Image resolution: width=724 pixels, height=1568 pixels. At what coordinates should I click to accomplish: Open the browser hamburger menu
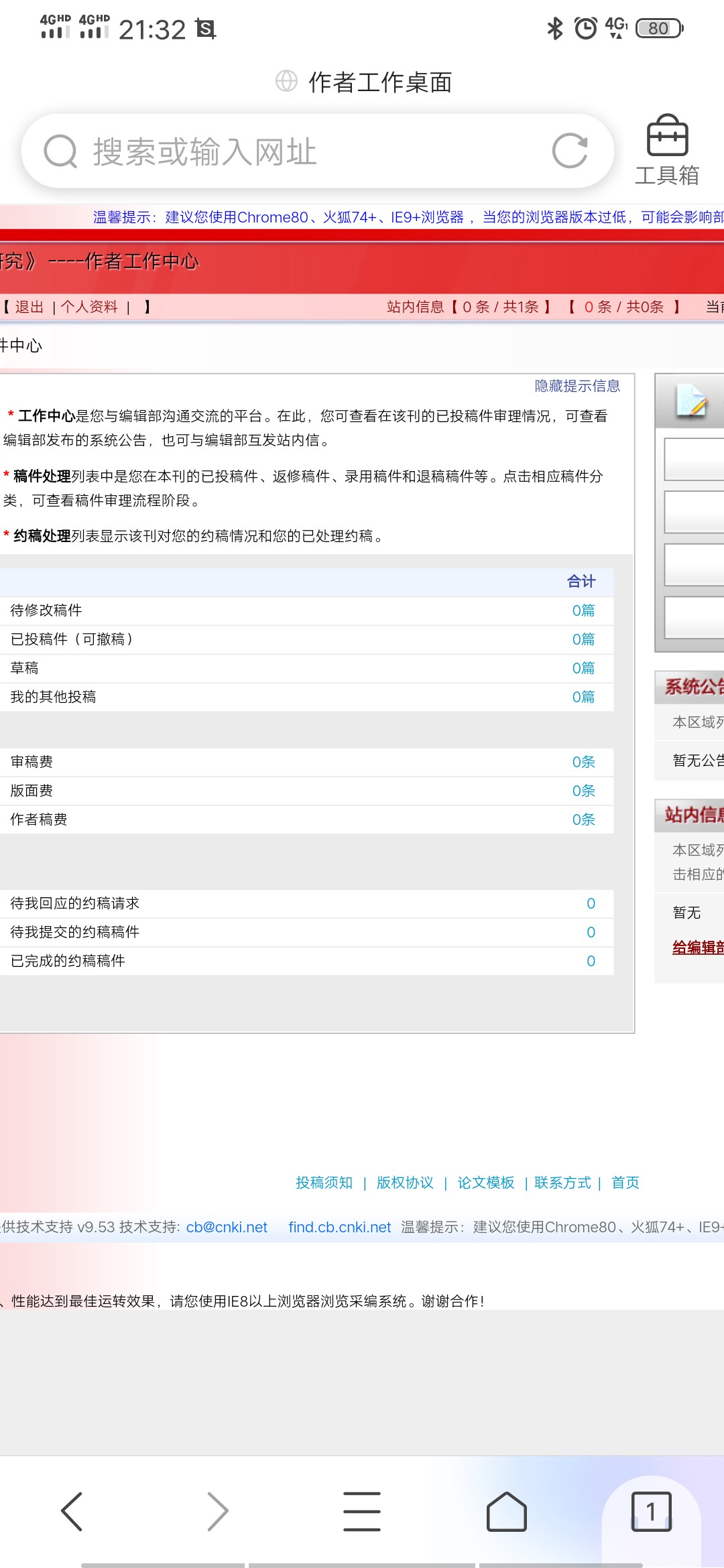coord(362,1511)
